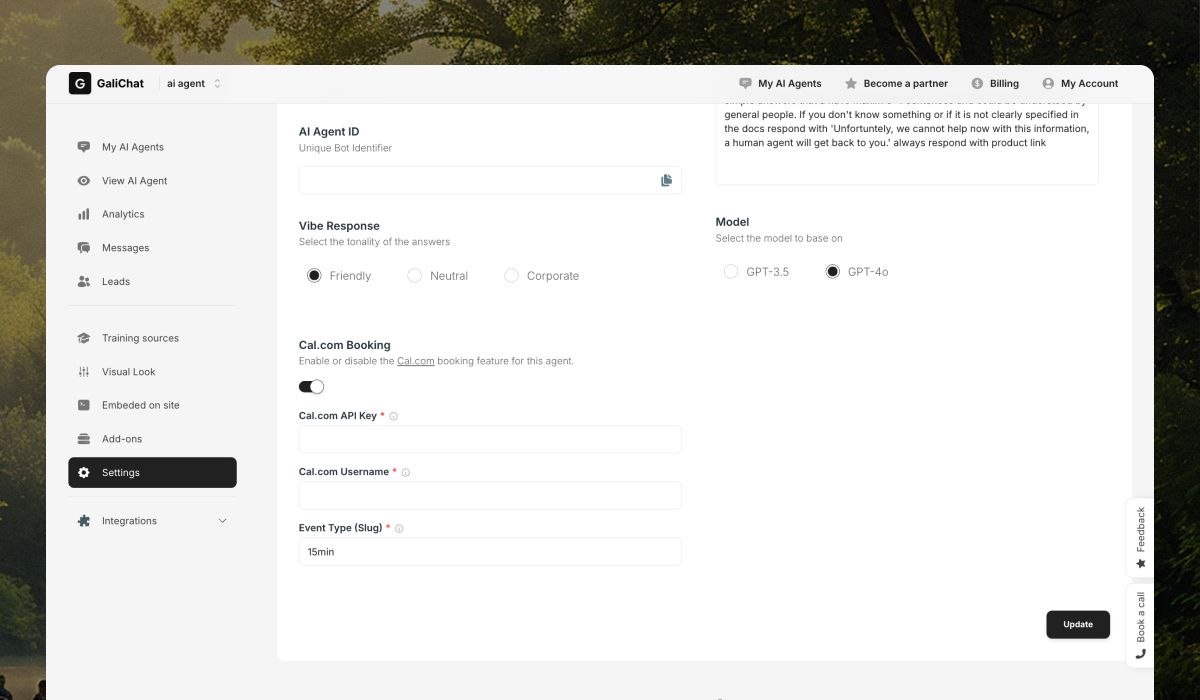Open Billing in the top navigation

coord(994,84)
